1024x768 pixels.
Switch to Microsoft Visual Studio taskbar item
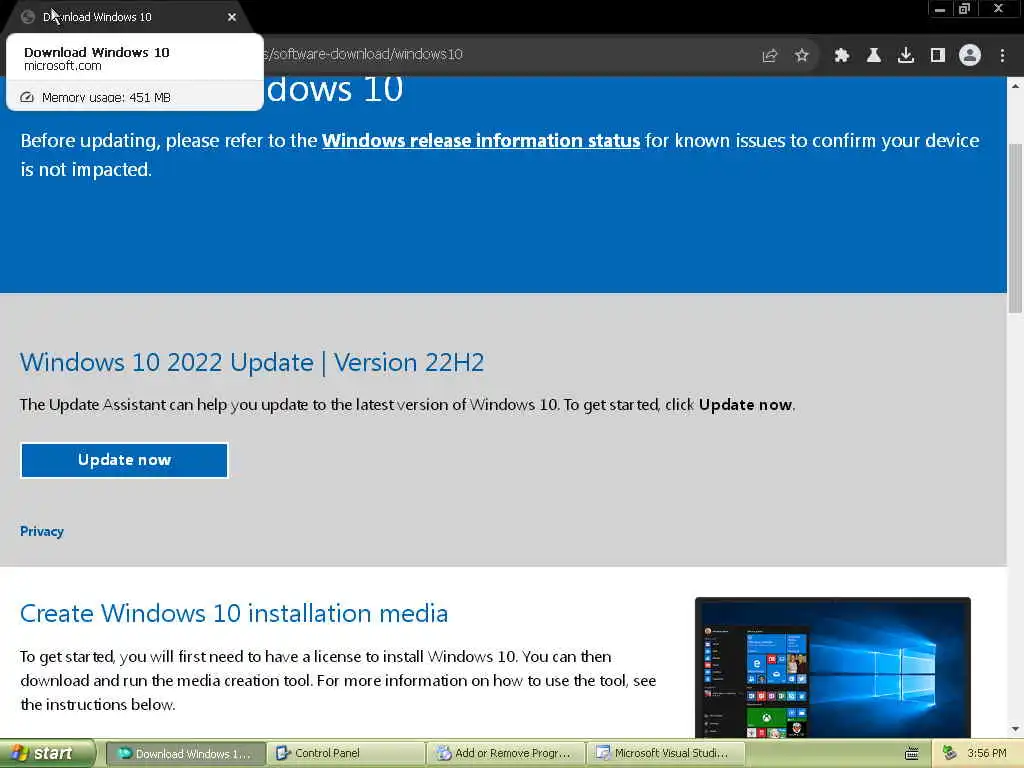pos(666,754)
